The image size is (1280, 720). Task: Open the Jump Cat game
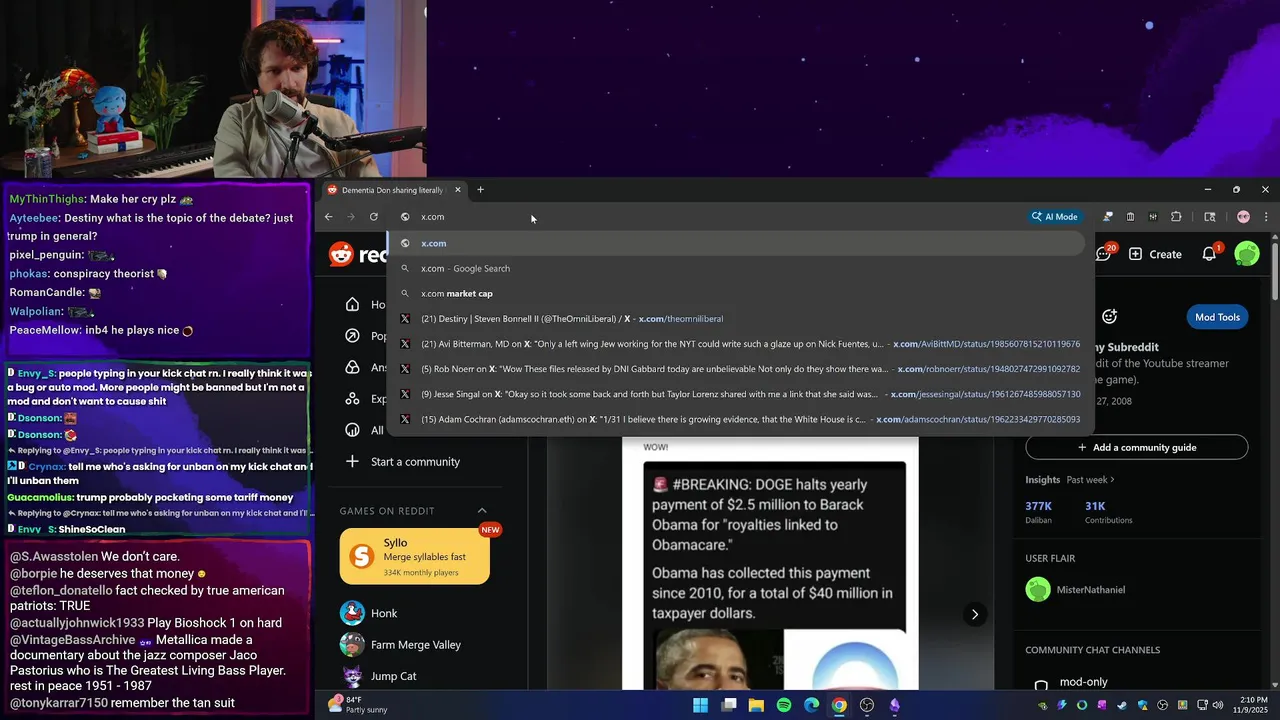click(379, 676)
